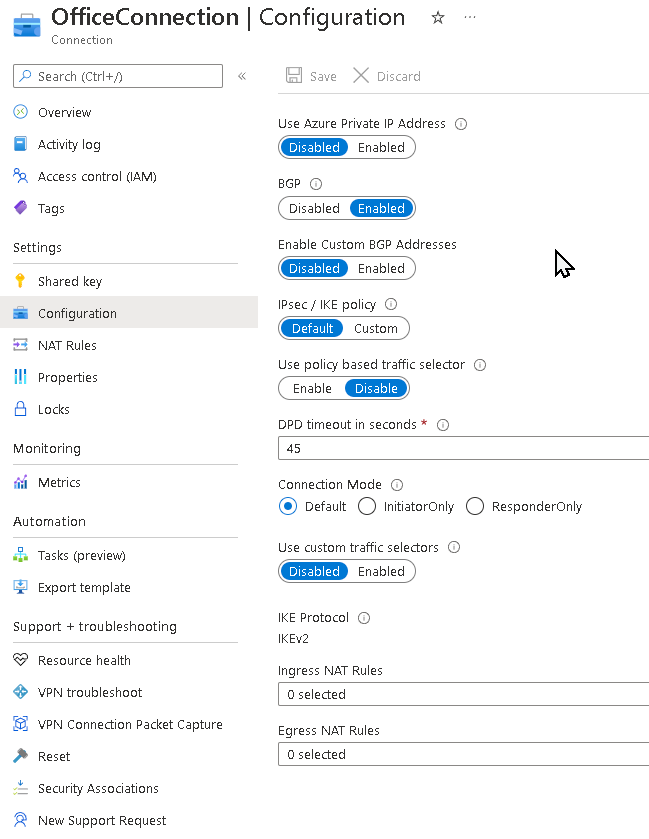Switch IPsec / IKE policy to Default

click(312, 328)
